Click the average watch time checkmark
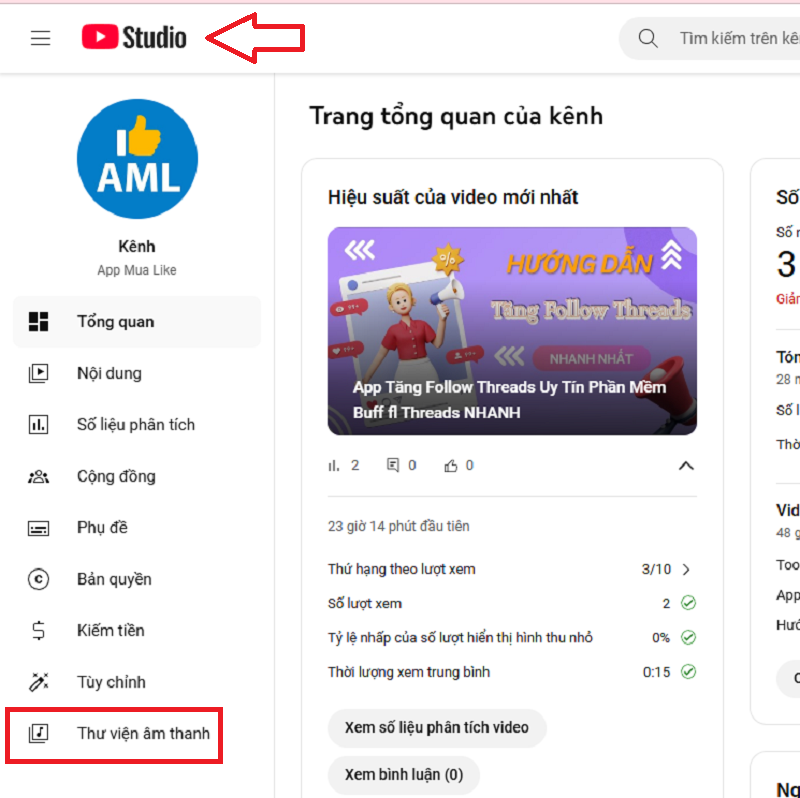The width and height of the screenshot is (800, 798). [x=688, y=672]
